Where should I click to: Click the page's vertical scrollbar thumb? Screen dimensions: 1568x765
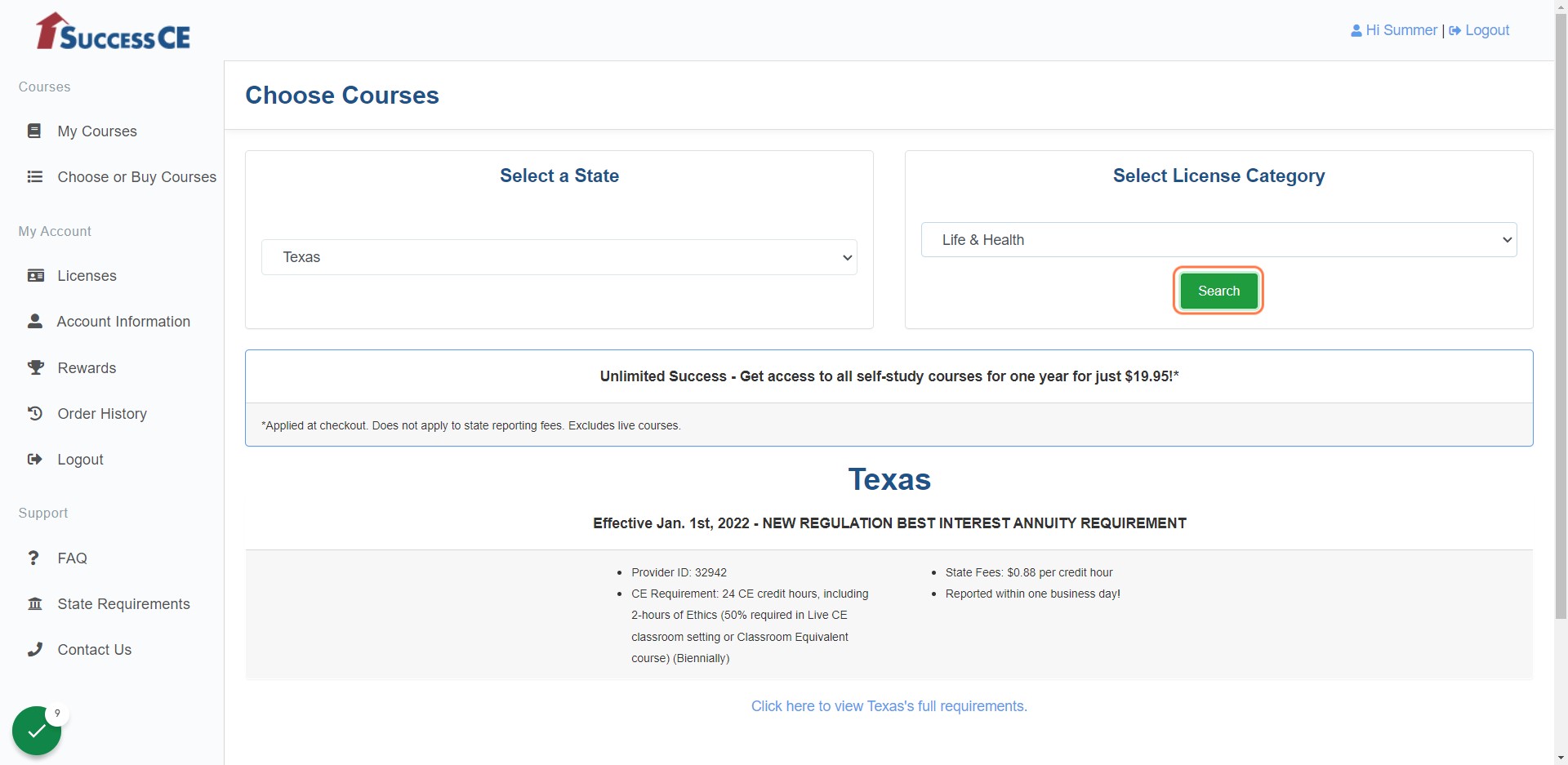[1561, 317]
